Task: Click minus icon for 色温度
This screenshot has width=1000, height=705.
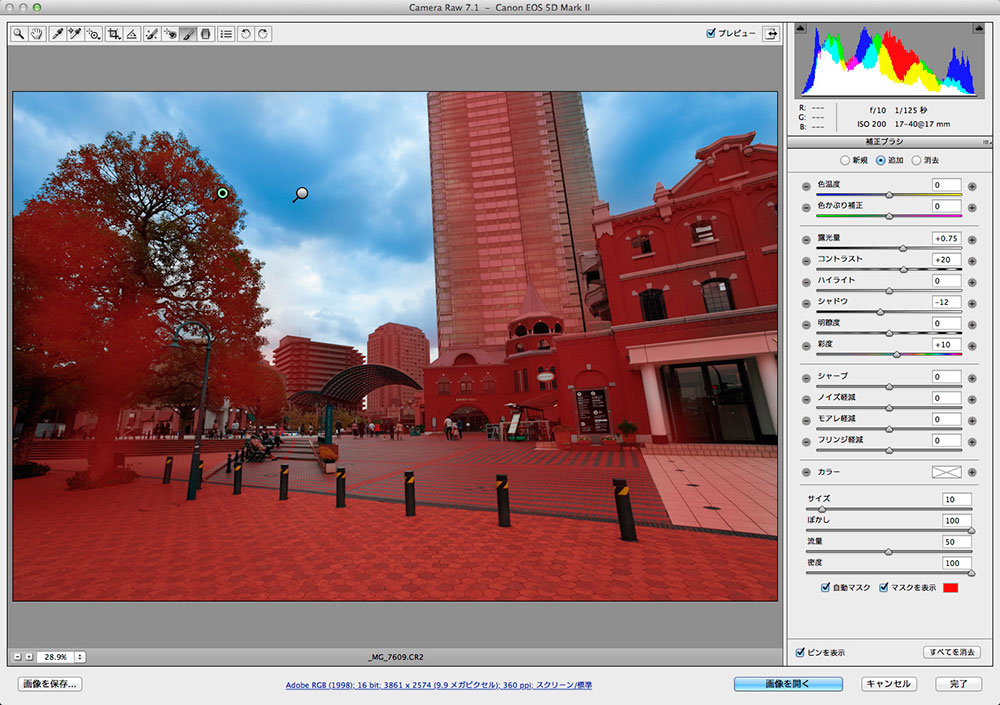Action: [x=806, y=186]
